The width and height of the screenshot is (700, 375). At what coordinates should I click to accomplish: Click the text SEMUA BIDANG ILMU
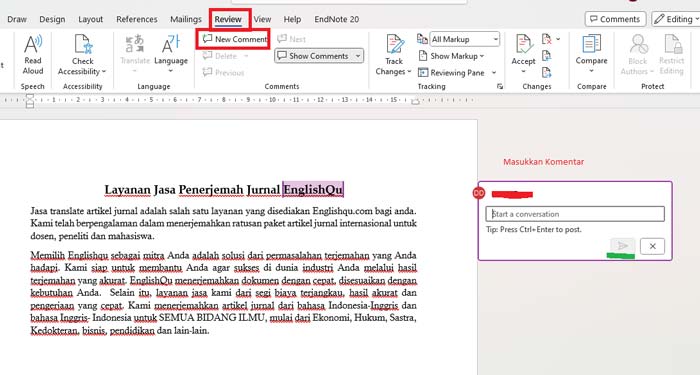[x=212, y=318]
